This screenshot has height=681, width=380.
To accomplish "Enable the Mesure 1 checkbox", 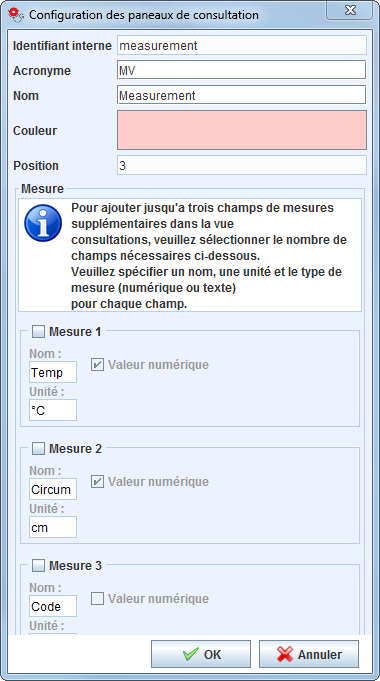I will coord(39,332).
